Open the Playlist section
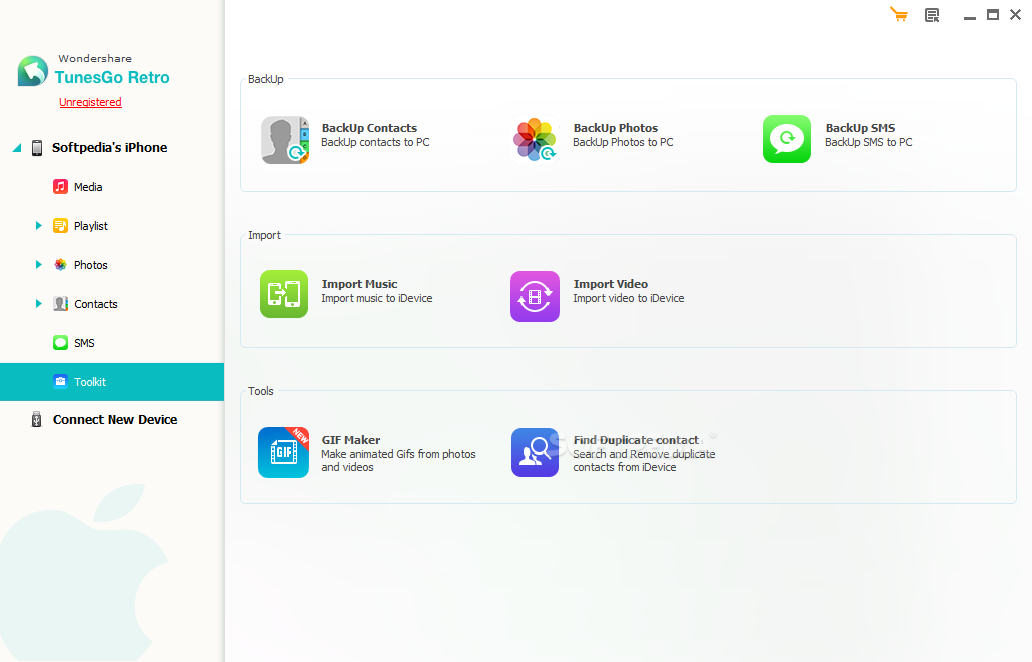This screenshot has width=1032, height=662. pyautogui.click(x=91, y=226)
